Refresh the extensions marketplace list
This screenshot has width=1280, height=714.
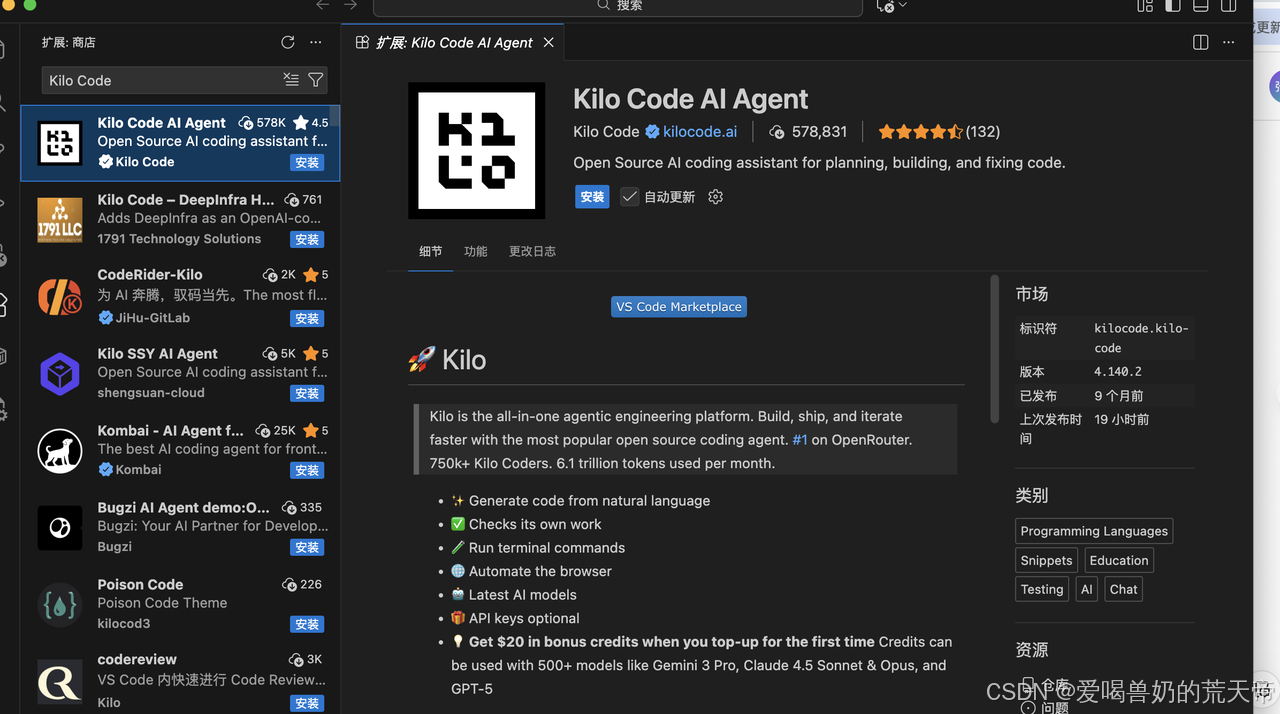click(x=288, y=42)
